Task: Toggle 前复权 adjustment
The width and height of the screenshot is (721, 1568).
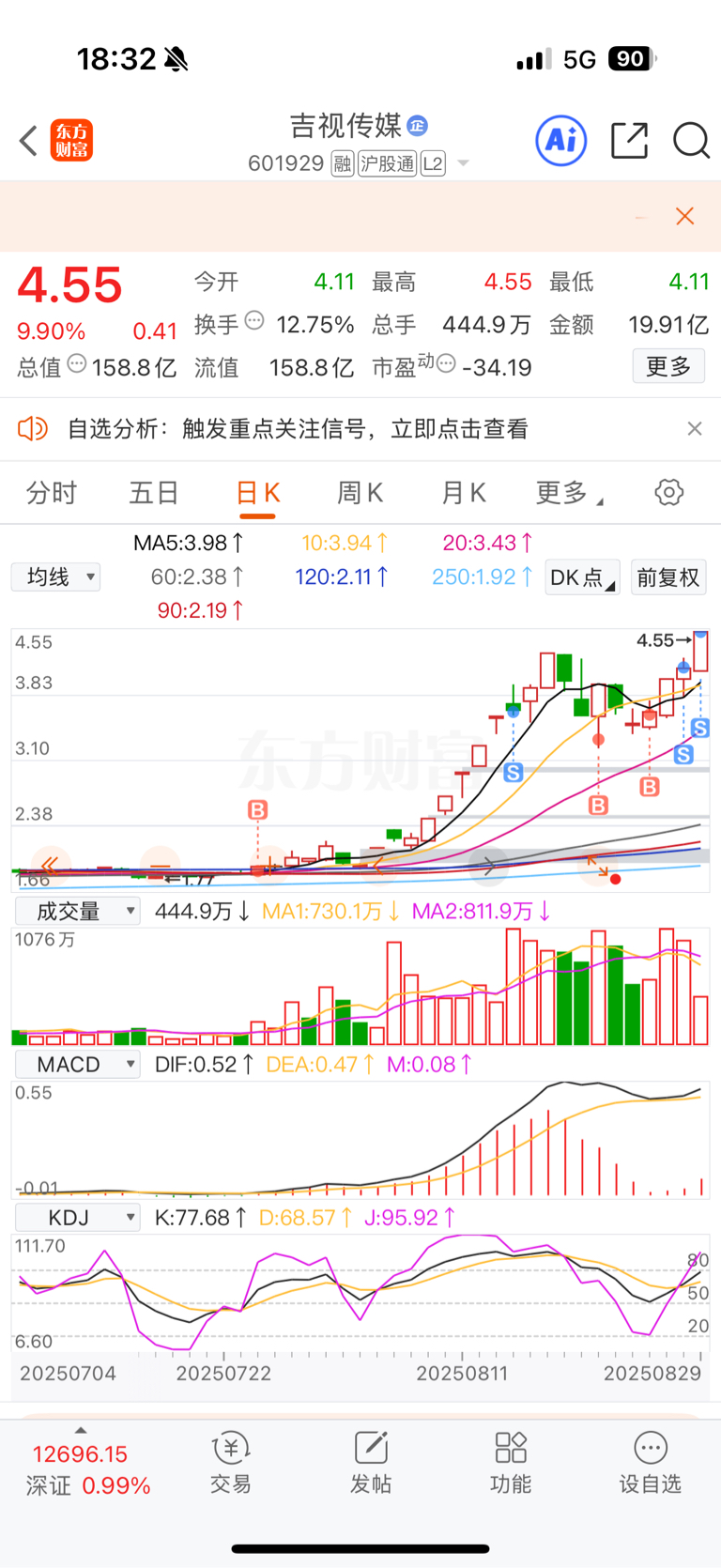Action: pyautogui.click(x=668, y=576)
